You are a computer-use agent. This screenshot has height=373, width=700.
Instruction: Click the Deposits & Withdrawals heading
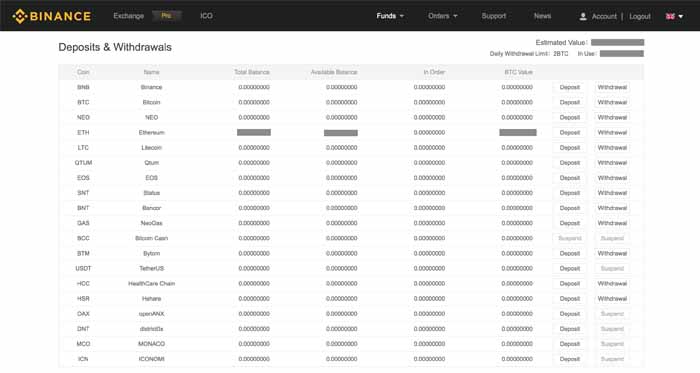coord(115,47)
